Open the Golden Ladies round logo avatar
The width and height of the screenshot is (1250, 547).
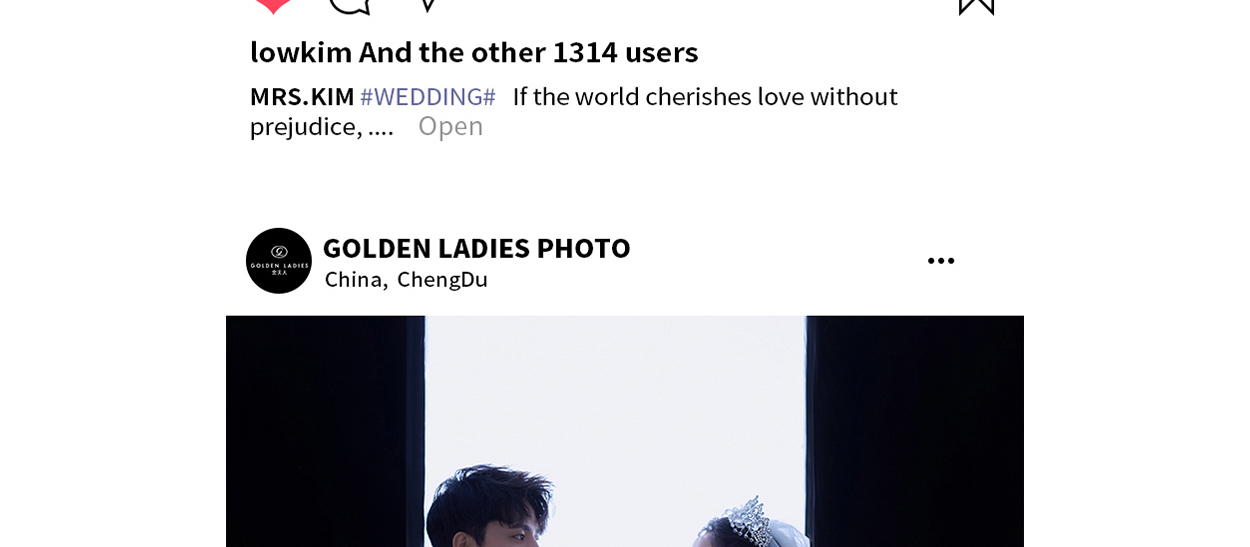pos(279,261)
